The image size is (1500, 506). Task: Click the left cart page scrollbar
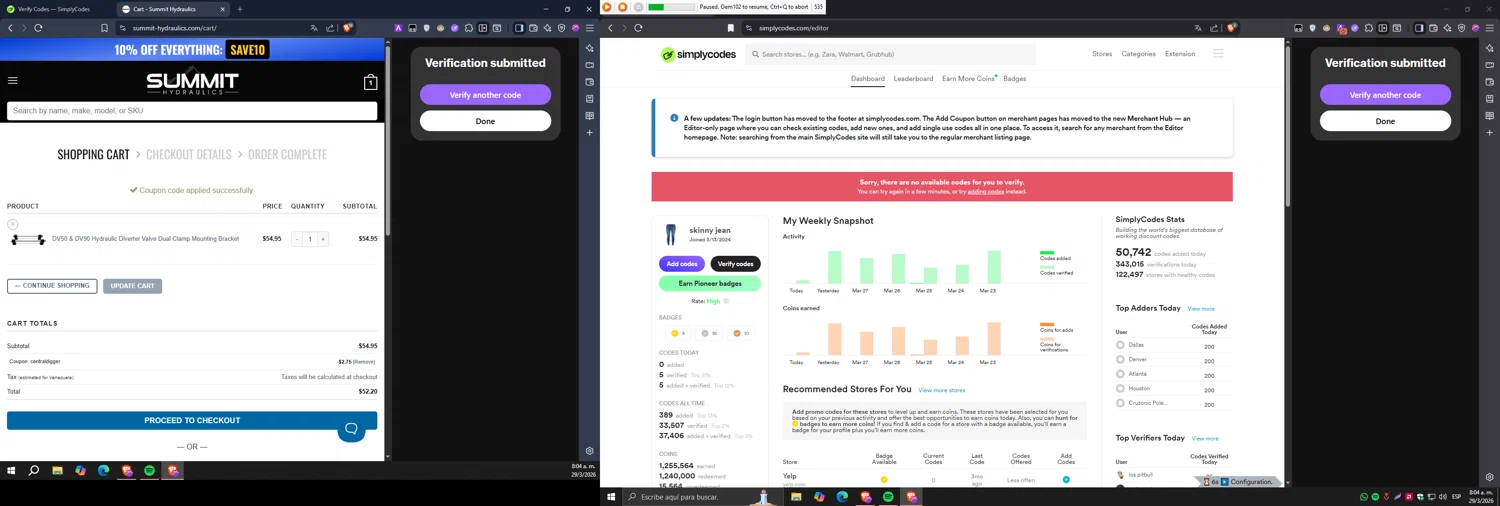pyautogui.click(x=387, y=140)
